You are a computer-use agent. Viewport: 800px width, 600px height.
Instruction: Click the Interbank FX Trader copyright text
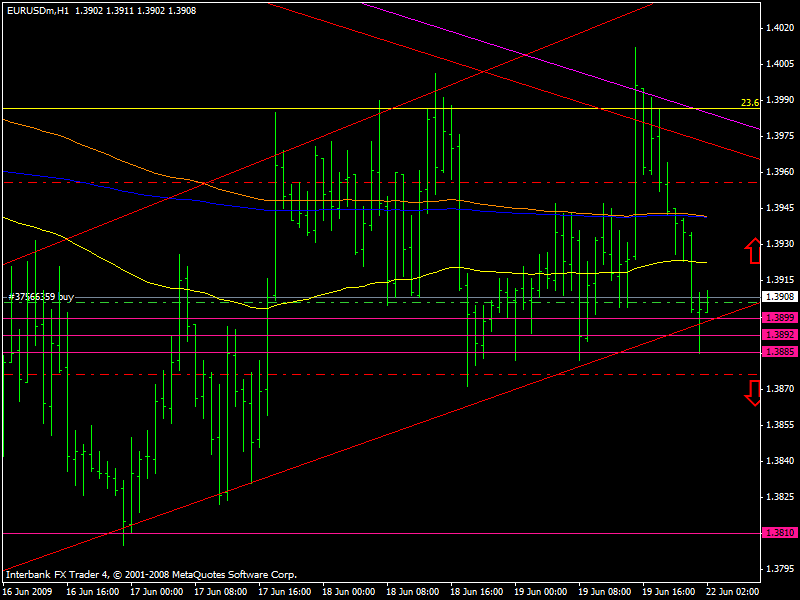click(x=150, y=575)
